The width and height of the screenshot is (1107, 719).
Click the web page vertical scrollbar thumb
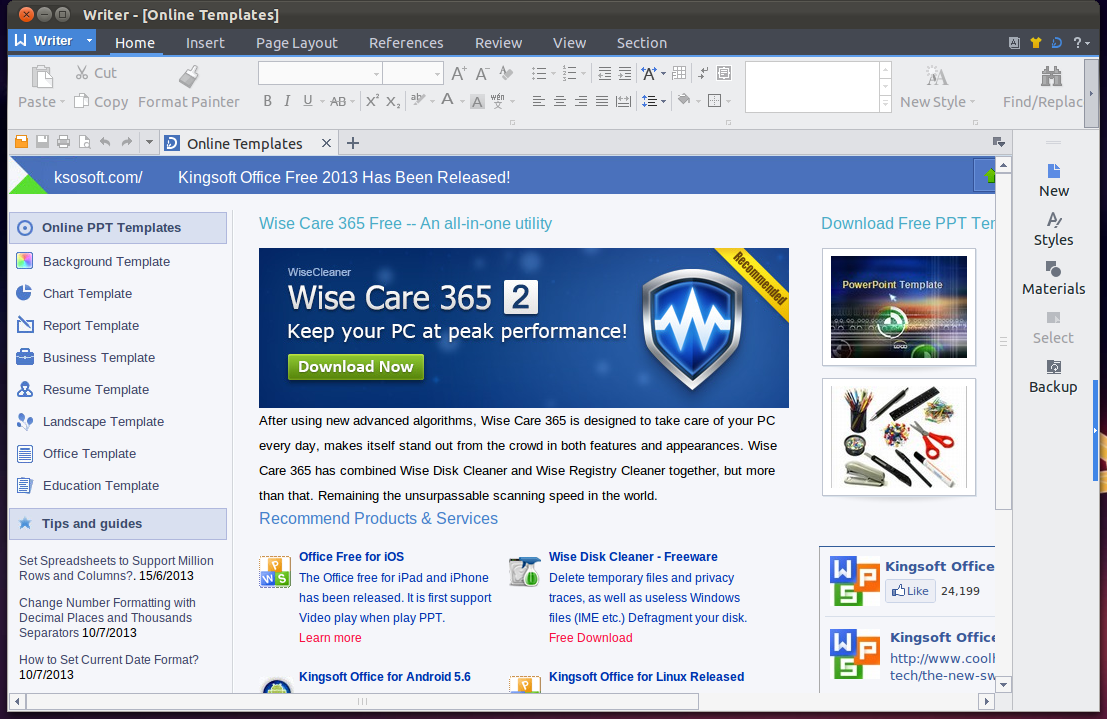(1003, 341)
